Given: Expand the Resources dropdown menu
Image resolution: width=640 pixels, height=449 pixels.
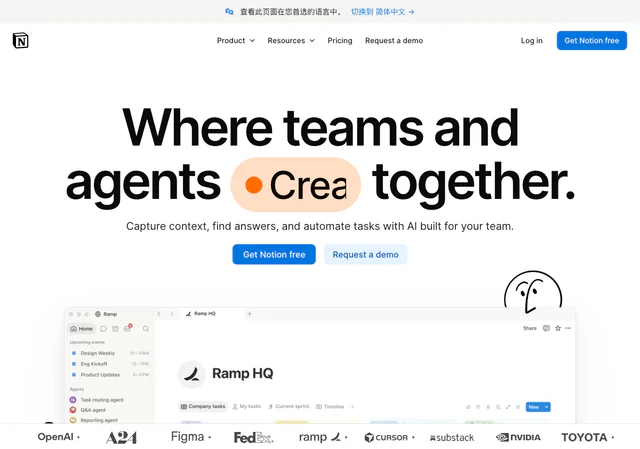Looking at the screenshot, I should pyautogui.click(x=291, y=40).
